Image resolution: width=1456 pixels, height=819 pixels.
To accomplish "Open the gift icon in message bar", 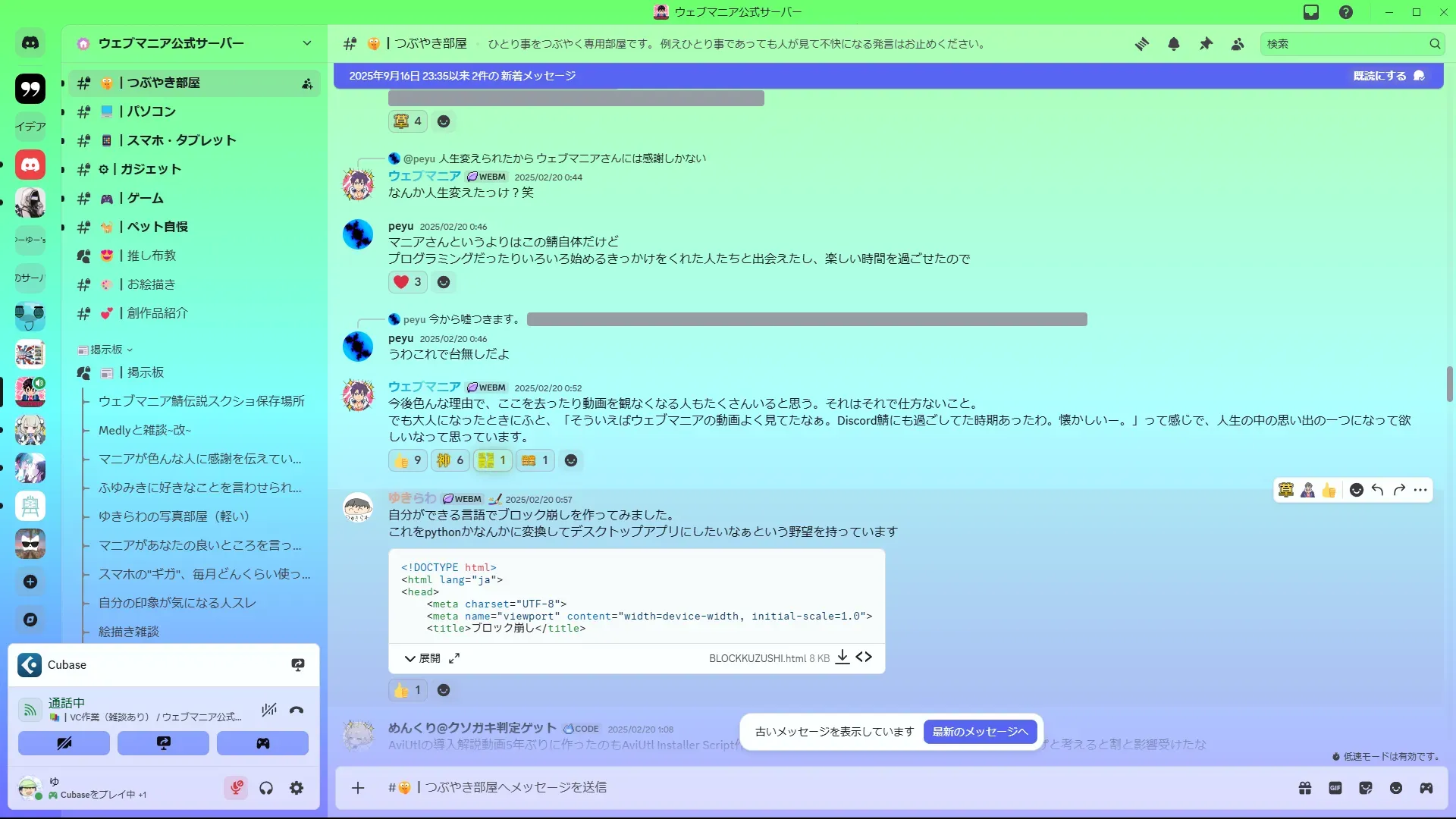I will pyautogui.click(x=1305, y=788).
